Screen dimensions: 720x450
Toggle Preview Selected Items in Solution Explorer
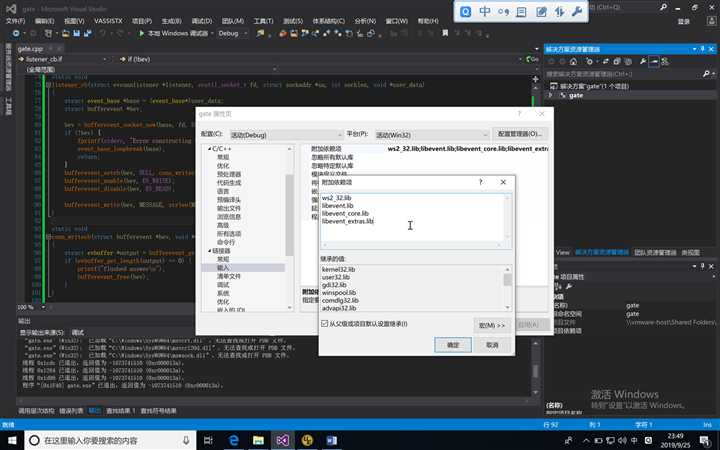(x=654, y=61)
